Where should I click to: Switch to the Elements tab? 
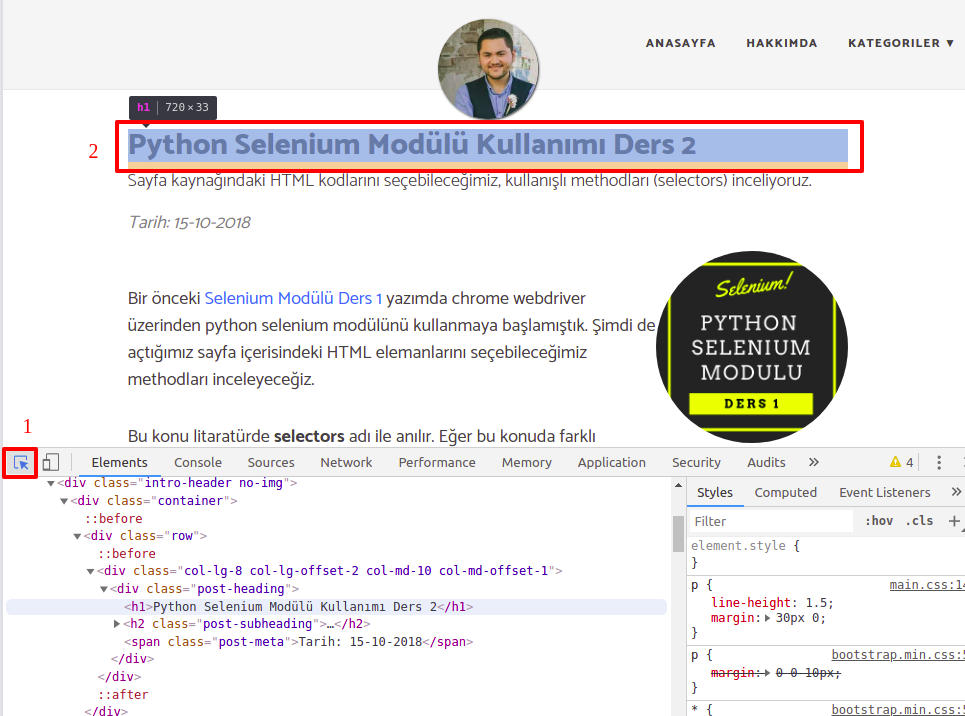tap(119, 462)
